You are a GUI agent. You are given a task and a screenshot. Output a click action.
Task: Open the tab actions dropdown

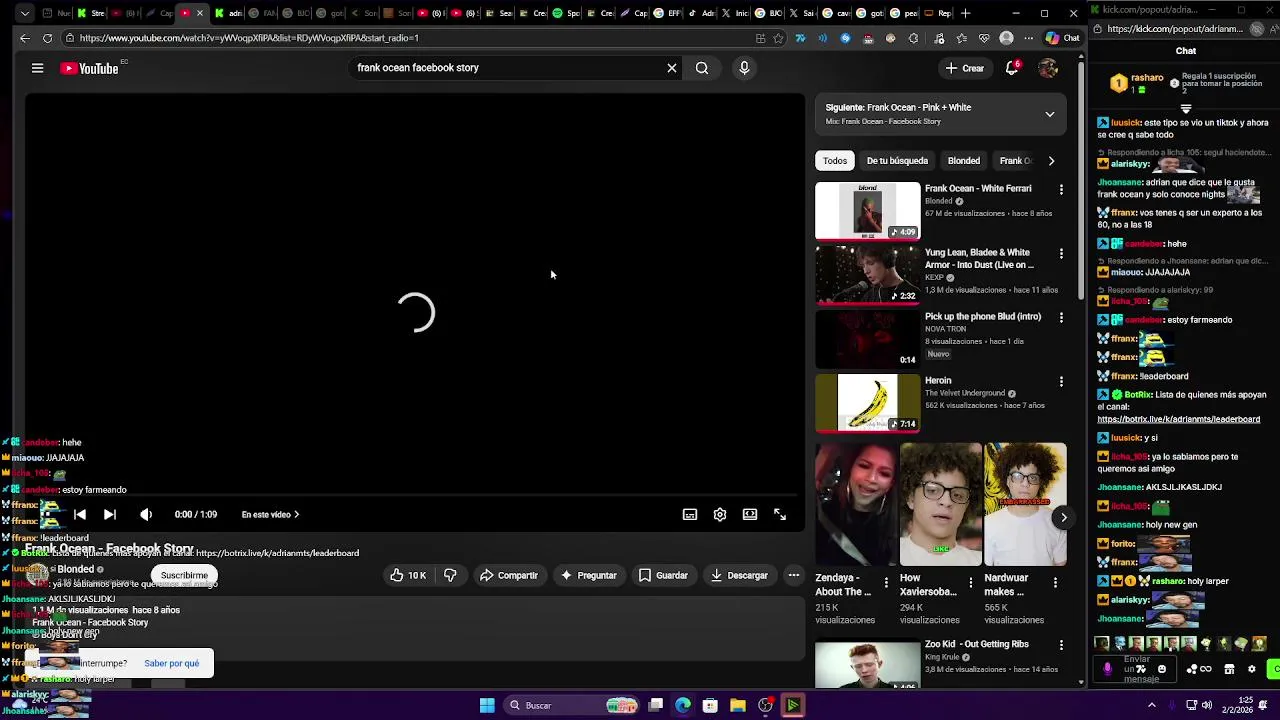(24, 13)
